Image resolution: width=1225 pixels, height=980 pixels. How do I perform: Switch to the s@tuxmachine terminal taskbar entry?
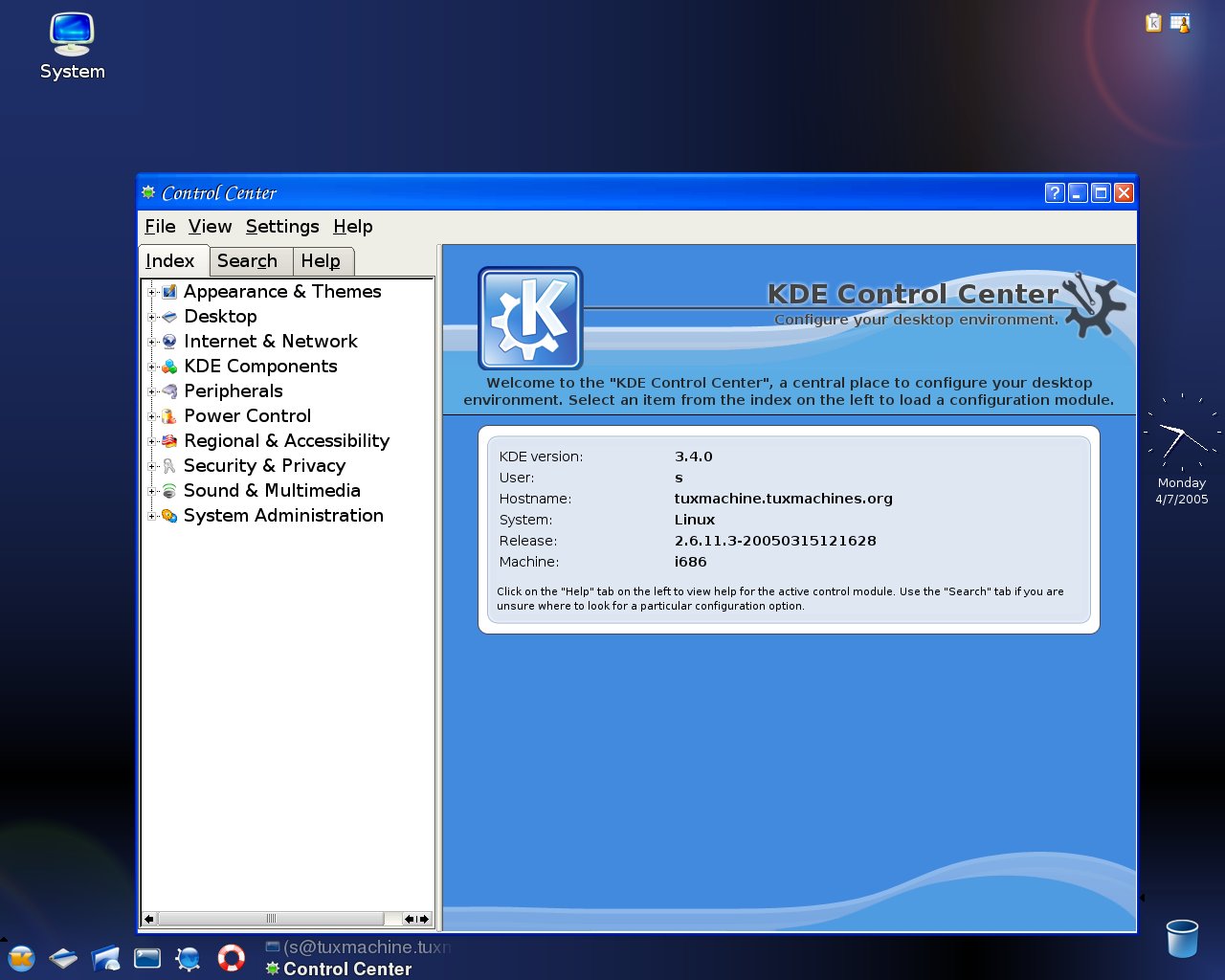tap(358, 947)
